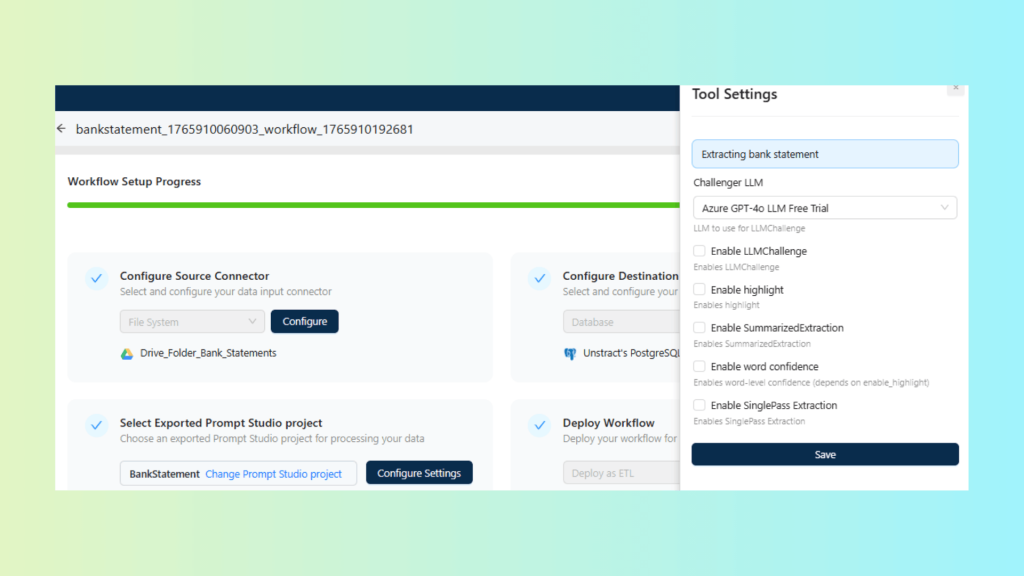
Task: Check Enable SinglePass Extraction
Action: pos(700,405)
